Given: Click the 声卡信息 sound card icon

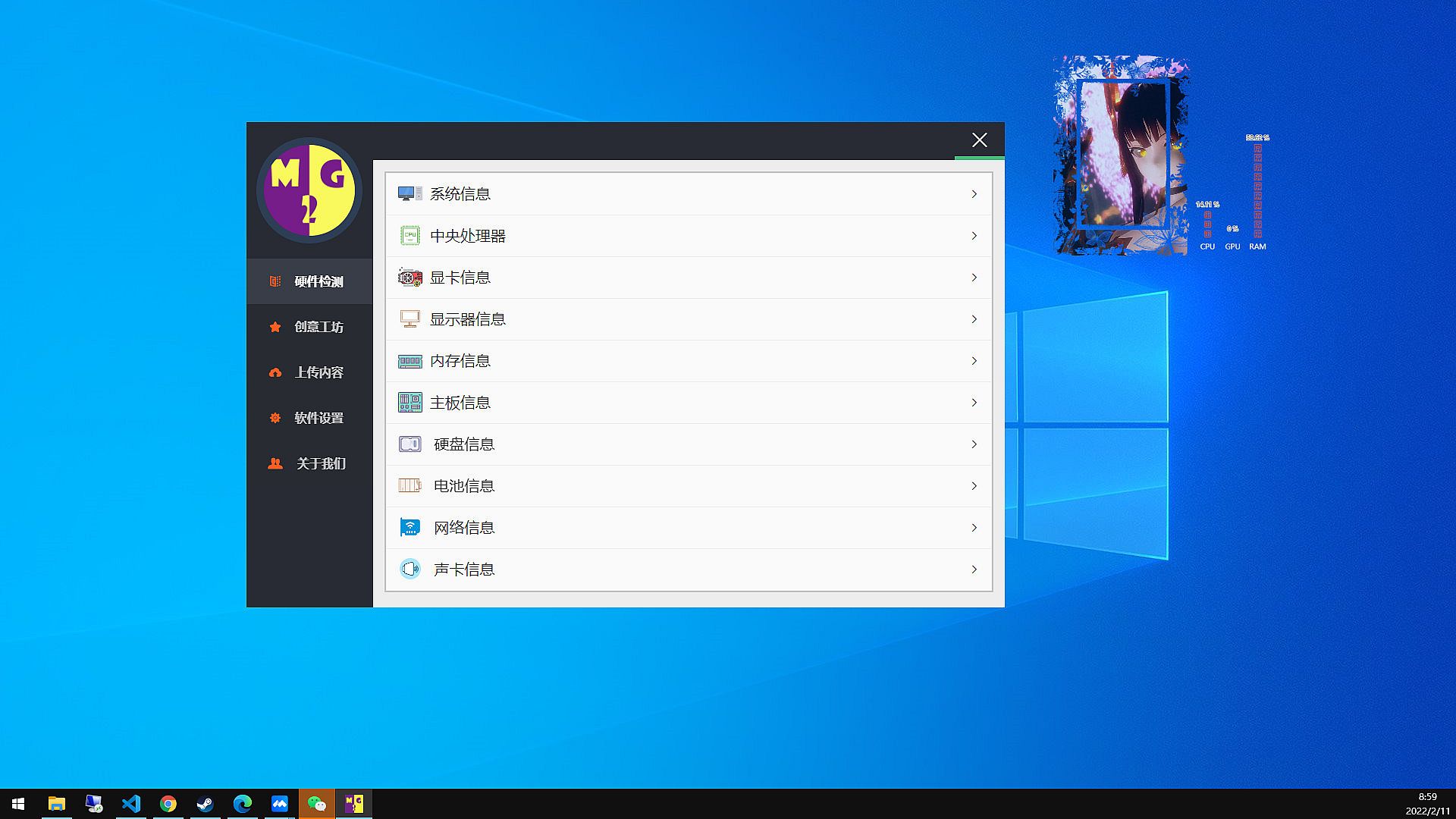Looking at the screenshot, I should tap(409, 570).
